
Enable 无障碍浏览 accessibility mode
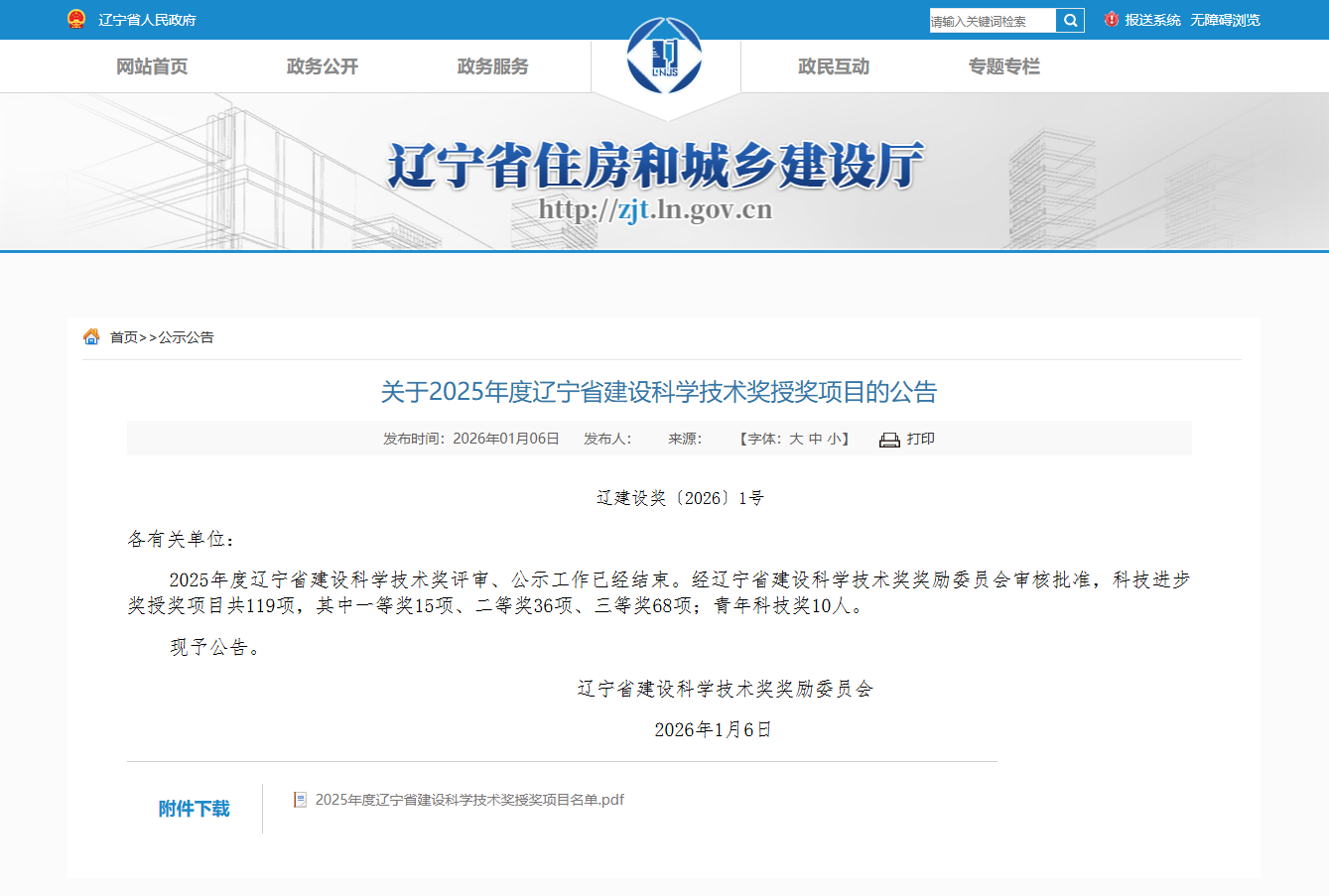click(1225, 20)
